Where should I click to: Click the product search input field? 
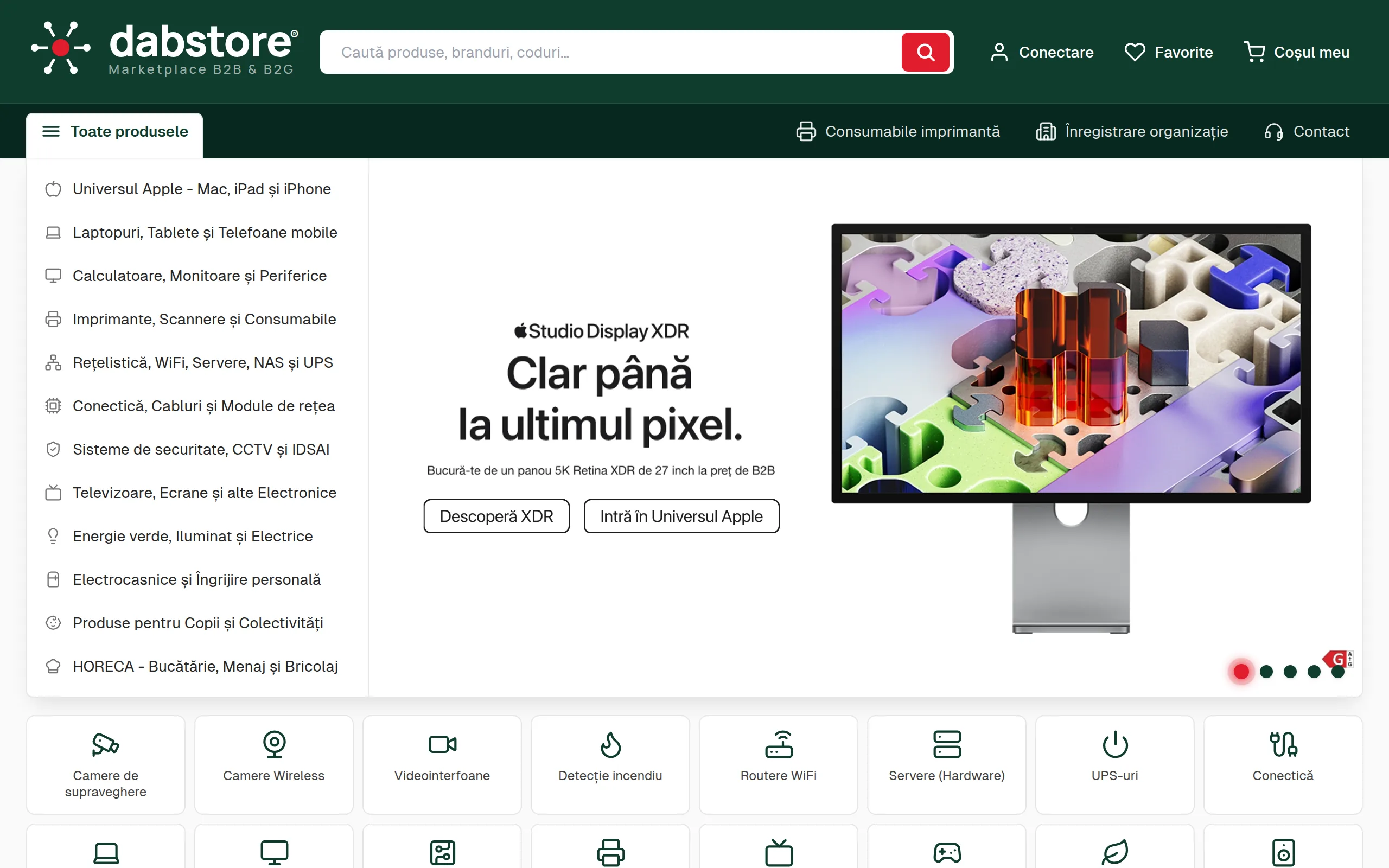(611, 52)
